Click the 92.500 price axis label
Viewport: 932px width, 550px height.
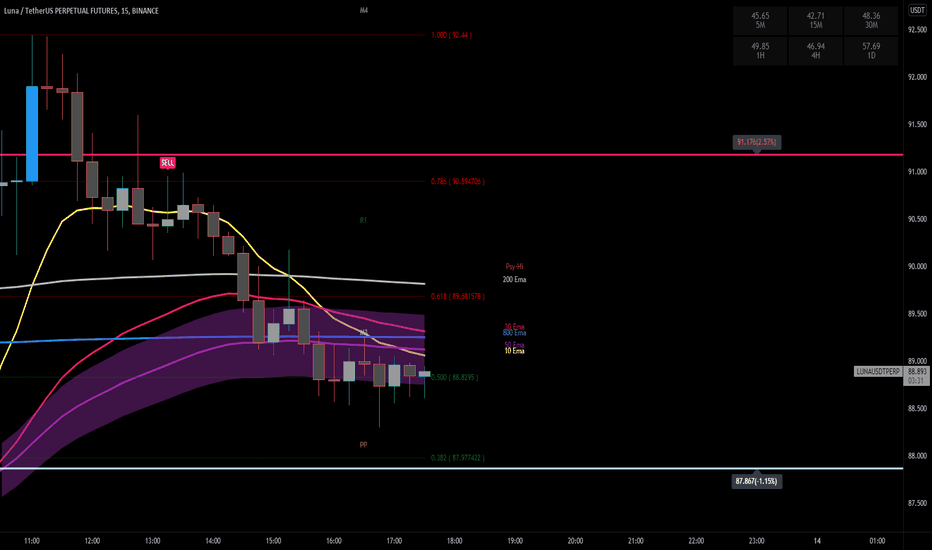click(917, 30)
